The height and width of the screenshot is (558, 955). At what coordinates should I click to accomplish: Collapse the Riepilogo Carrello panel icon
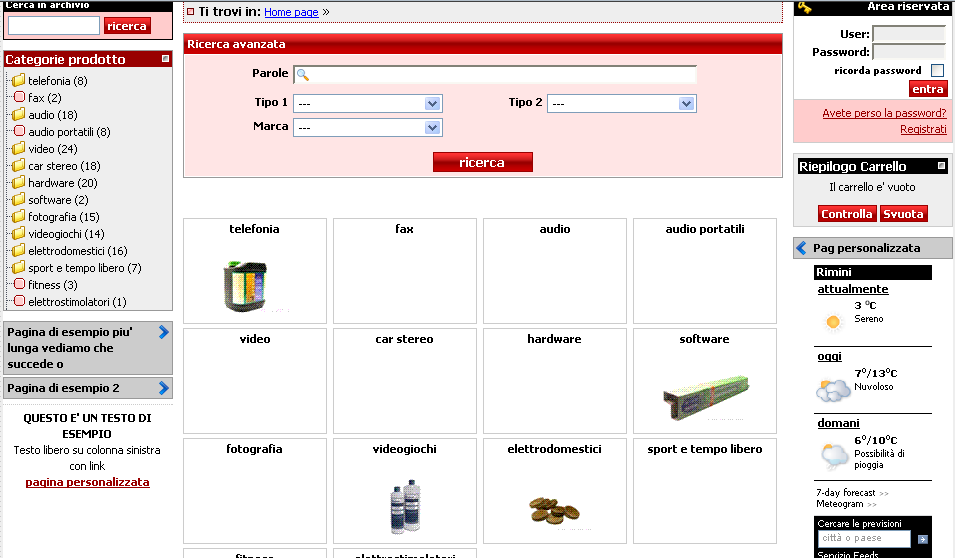[x=941, y=166]
